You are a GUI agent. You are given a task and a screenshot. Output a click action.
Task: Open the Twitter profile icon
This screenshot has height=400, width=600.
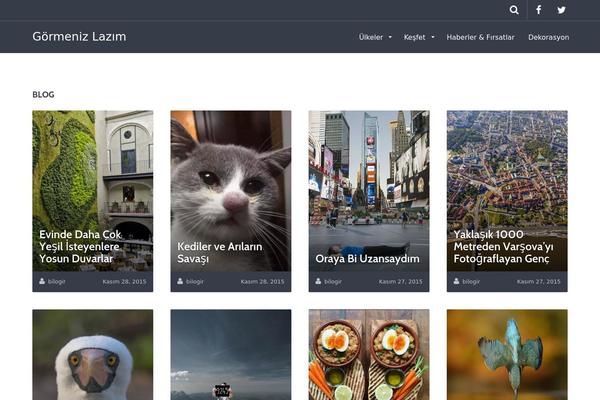coord(561,10)
